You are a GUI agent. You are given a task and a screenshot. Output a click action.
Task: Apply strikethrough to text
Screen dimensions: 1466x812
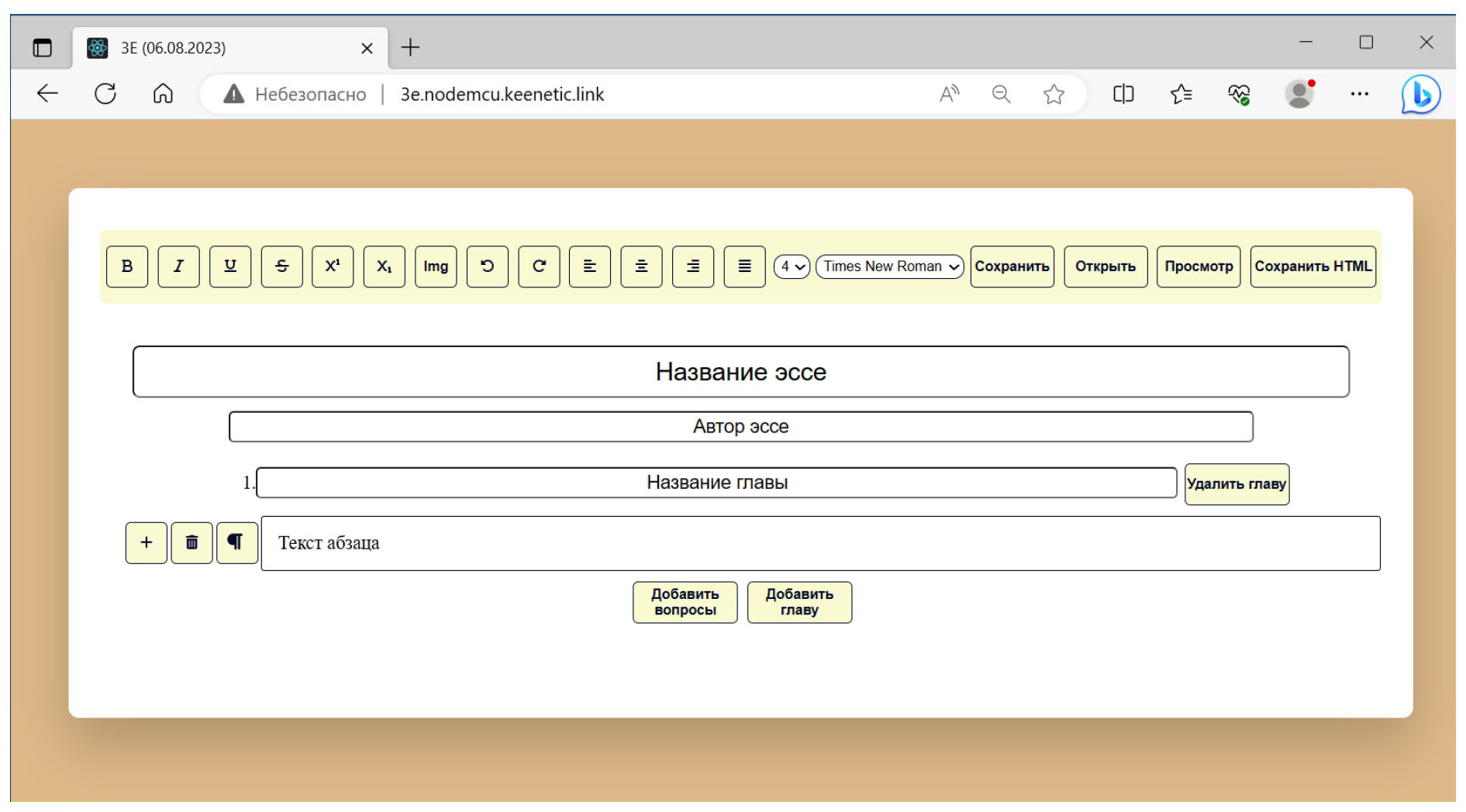[x=281, y=267]
